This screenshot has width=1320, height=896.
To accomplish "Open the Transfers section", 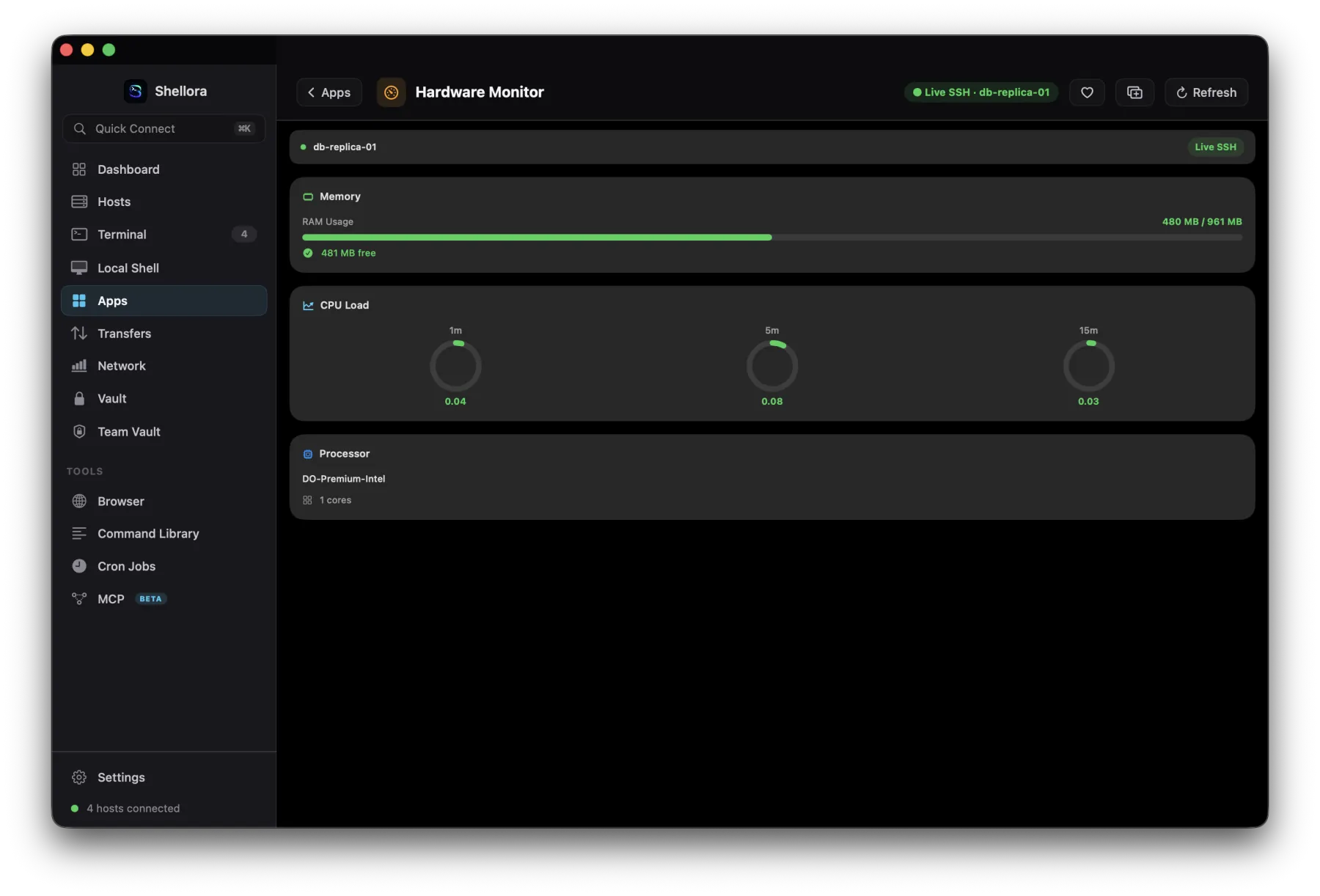I will click(x=164, y=334).
